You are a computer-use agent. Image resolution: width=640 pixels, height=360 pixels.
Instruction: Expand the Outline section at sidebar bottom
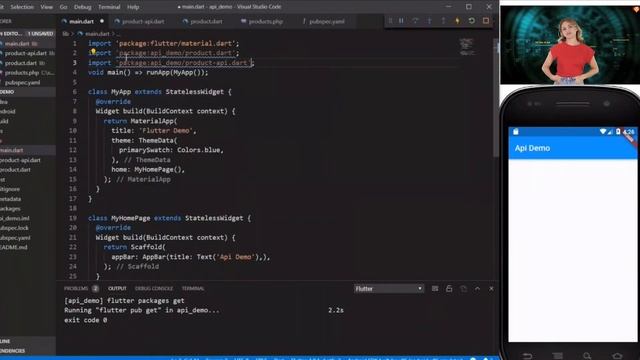tap(28, 341)
